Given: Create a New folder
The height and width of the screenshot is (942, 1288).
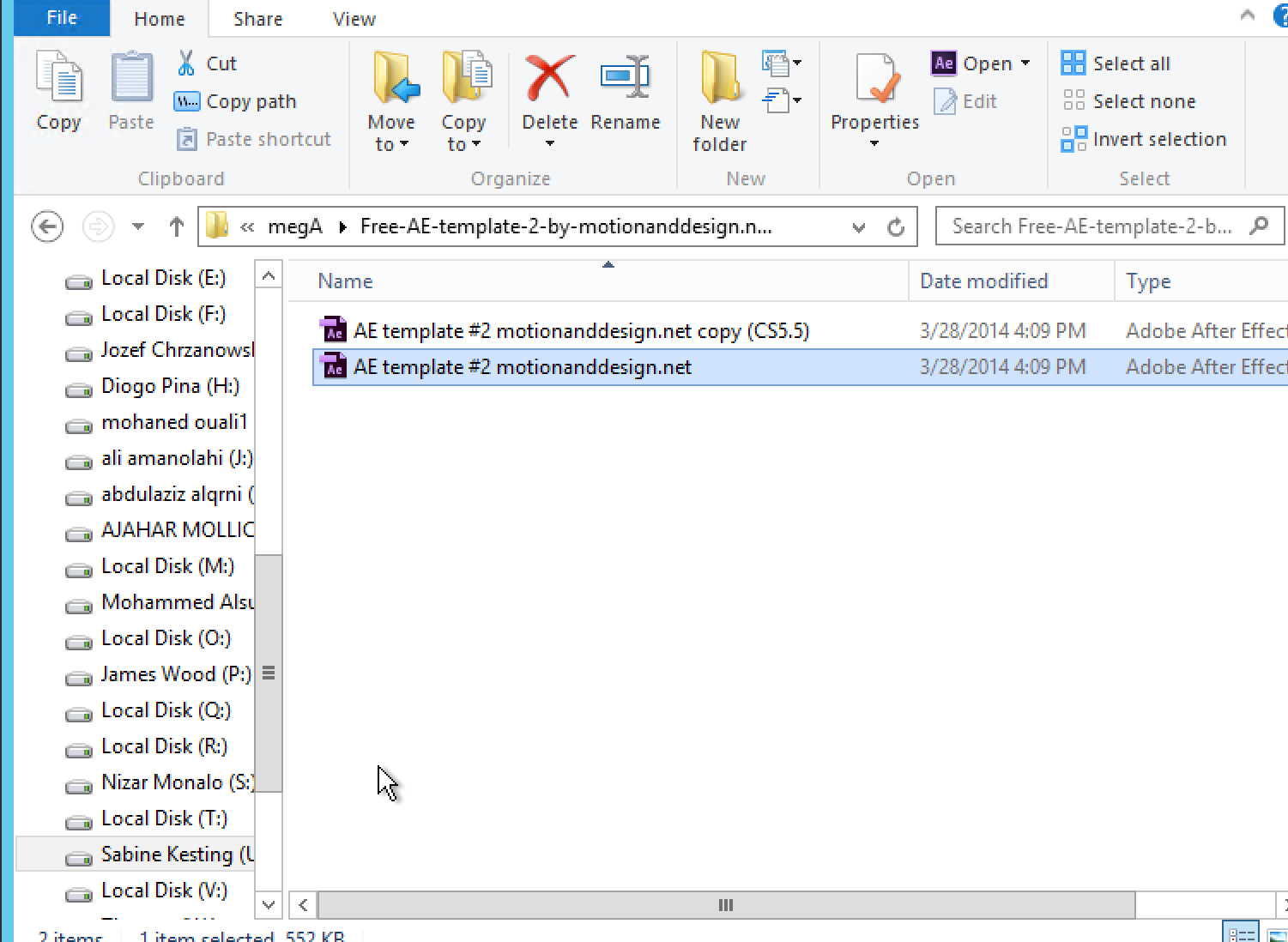Looking at the screenshot, I should [x=720, y=101].
